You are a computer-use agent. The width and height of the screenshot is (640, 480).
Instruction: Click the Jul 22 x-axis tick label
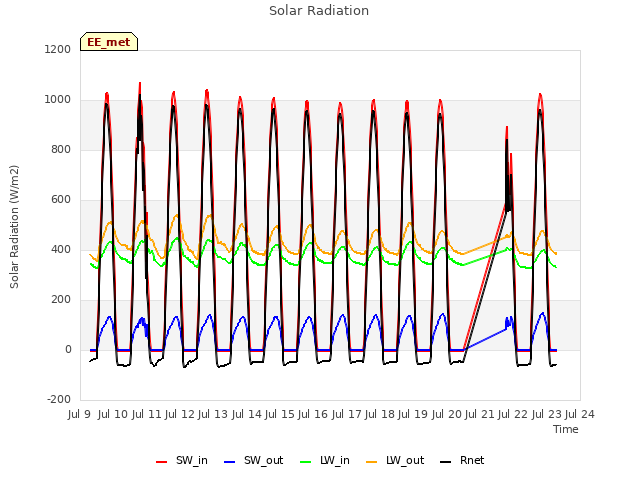tap(513, 415)
